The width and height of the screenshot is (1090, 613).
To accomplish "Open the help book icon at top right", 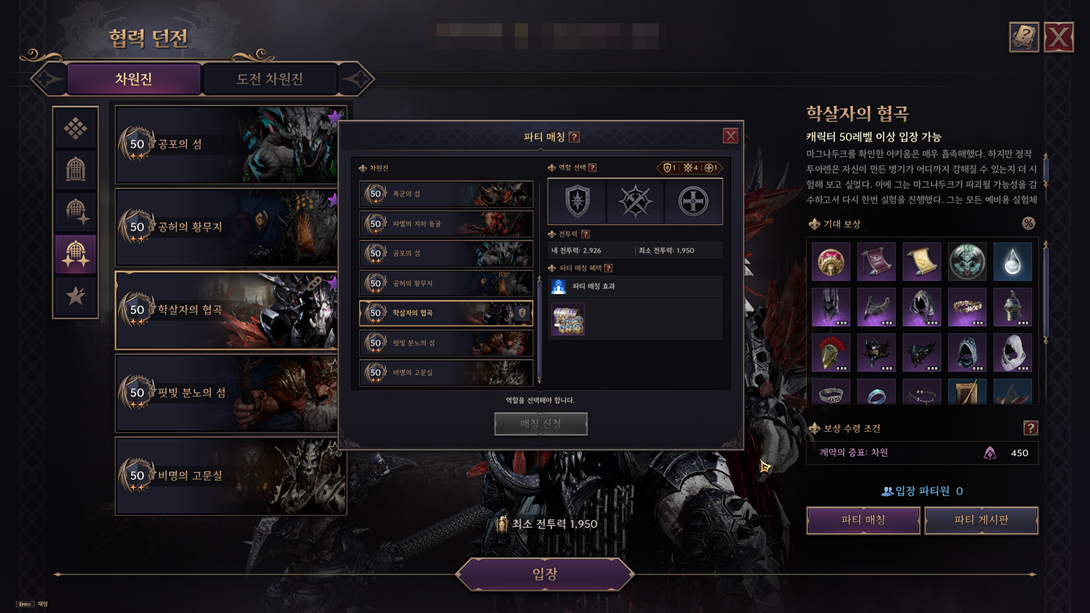I will pos(1023,37).
